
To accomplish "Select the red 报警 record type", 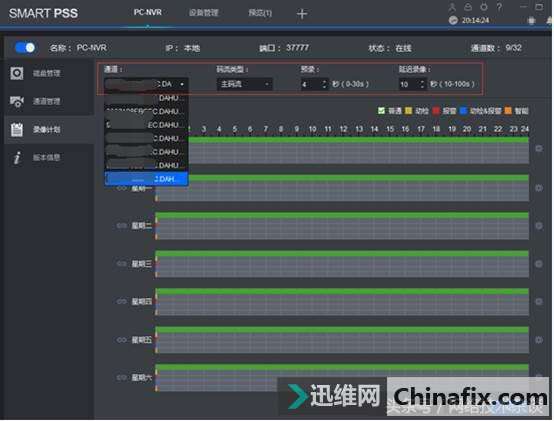I will (x=436, y=111).
